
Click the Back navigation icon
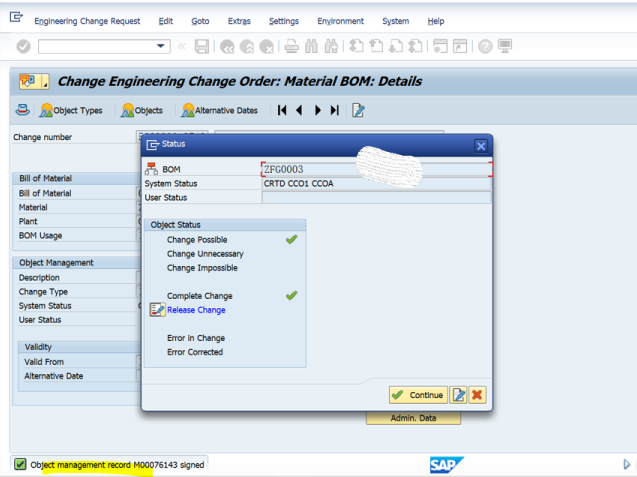(x=227, y=47)
